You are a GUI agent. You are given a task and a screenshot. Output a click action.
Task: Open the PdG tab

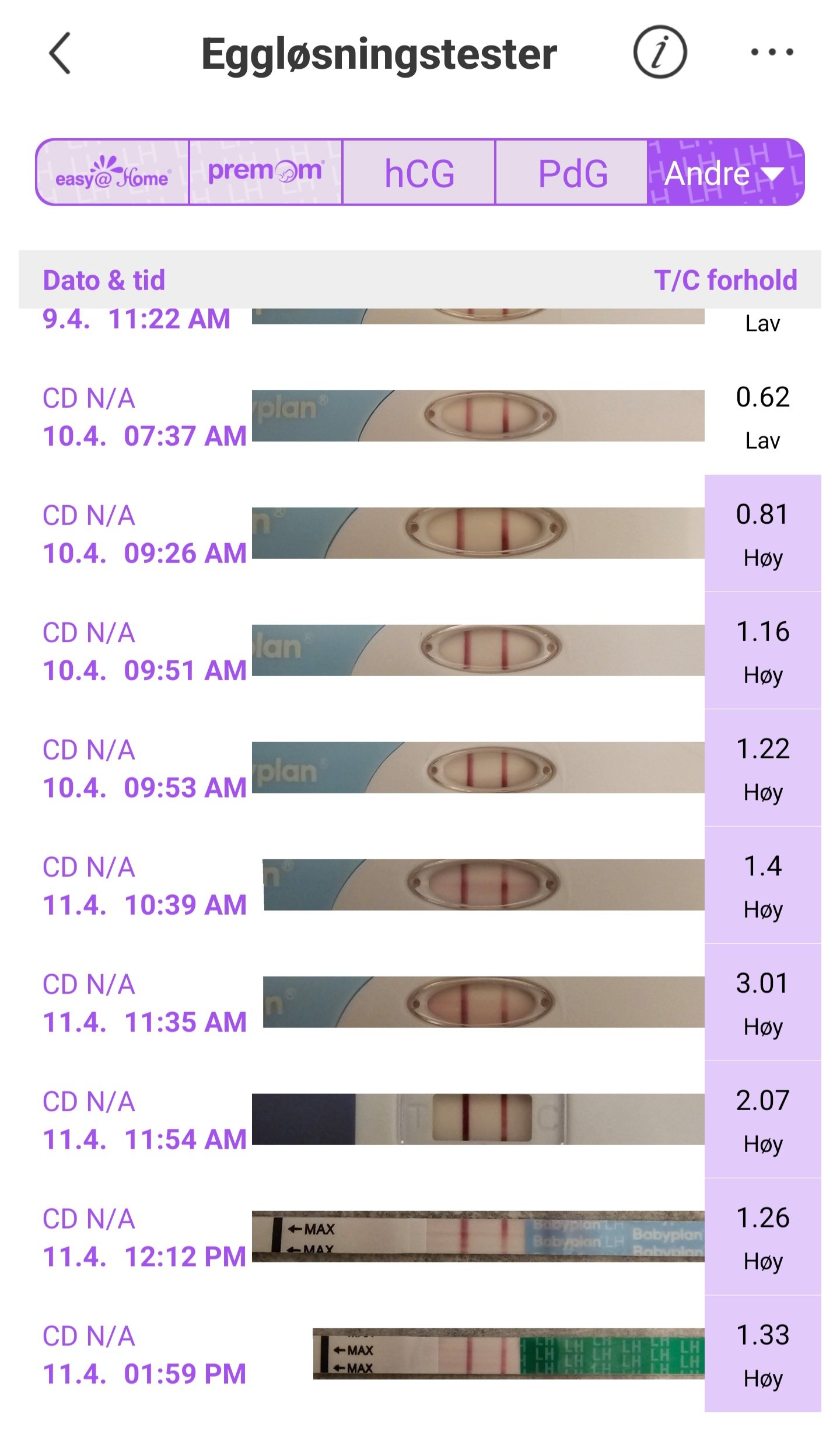(572, 173)
